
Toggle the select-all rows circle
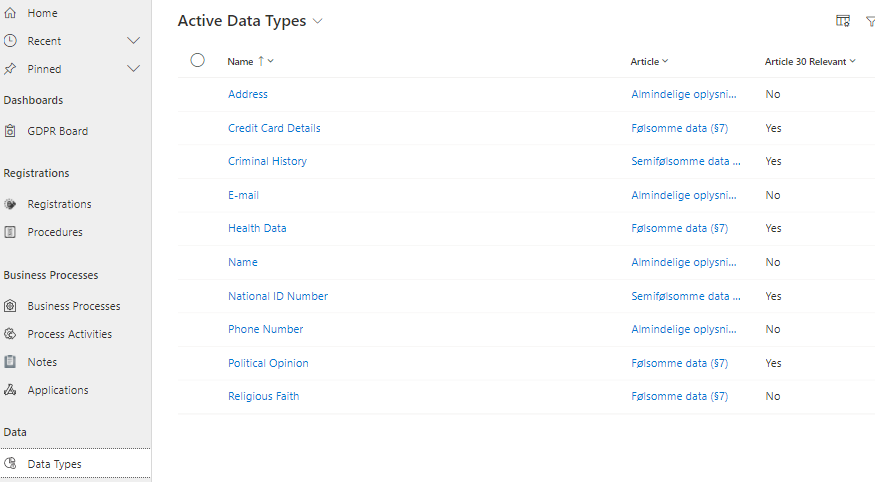197,60
